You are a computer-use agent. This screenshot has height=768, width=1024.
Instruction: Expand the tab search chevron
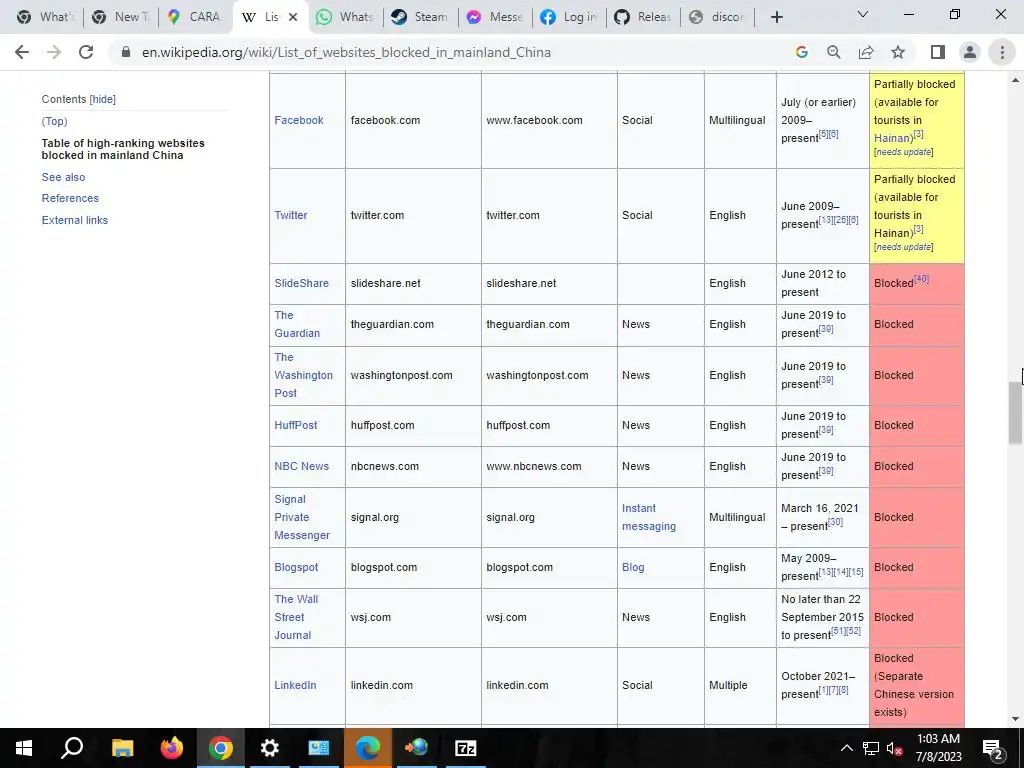coord(863,14)
